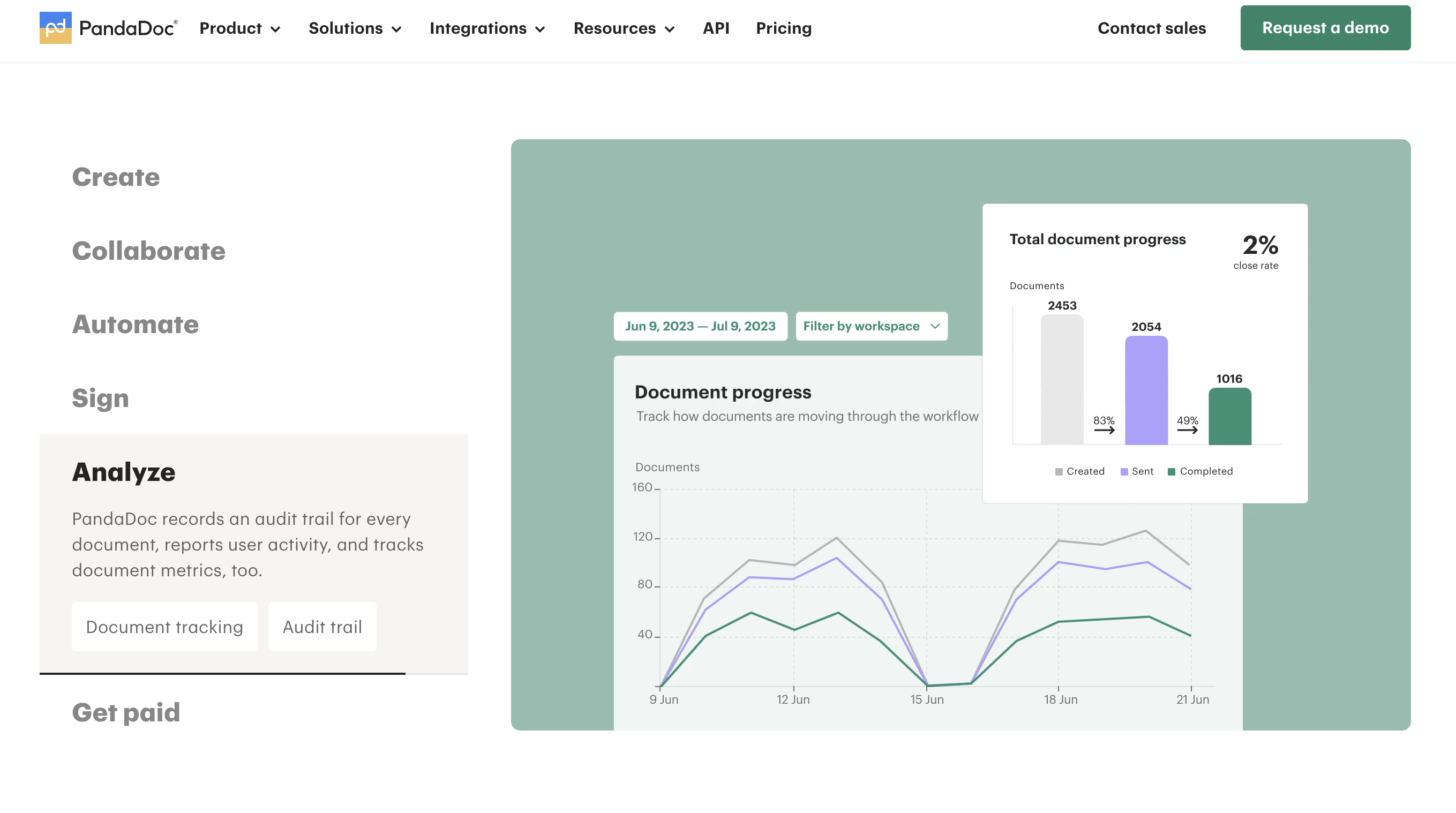Image resolution: width=1456 pixels, height=813 pixels.
Task: Select the Collaborate feature tab
Action: point(148,251)
